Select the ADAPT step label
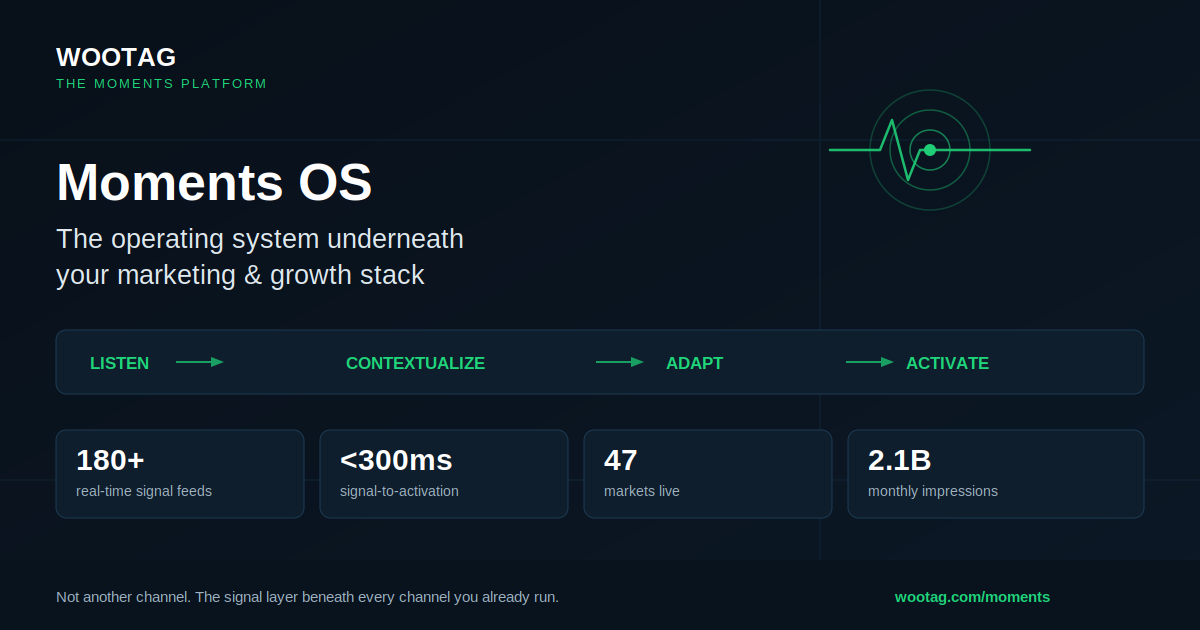 [x=694, y=363]
